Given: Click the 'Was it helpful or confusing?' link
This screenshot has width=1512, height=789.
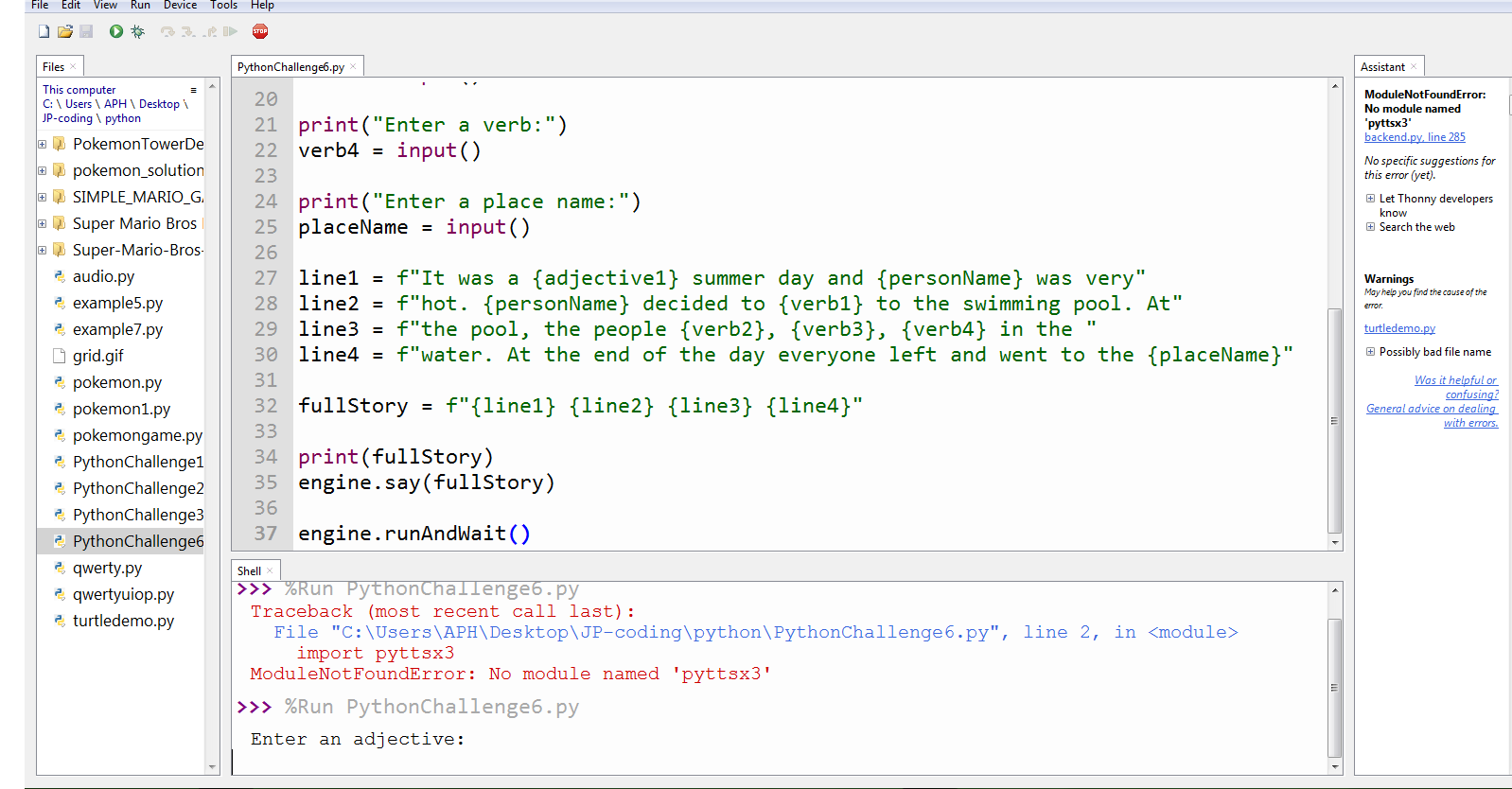Looking at the screenshot, I should 1456,387.
